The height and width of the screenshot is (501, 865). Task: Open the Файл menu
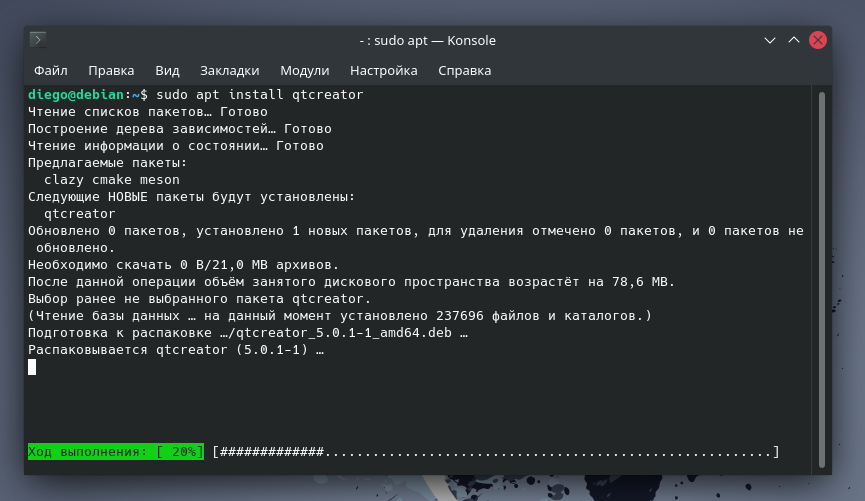click(50, 70)
